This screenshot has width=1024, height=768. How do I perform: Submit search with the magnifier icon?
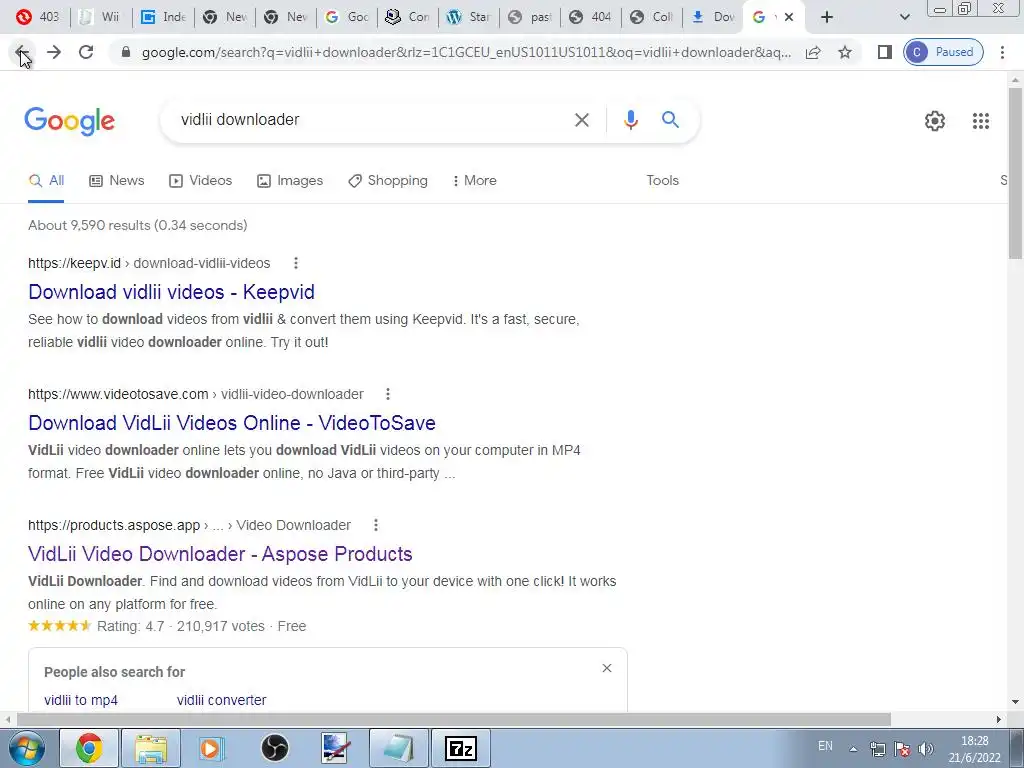click(670, 120)
